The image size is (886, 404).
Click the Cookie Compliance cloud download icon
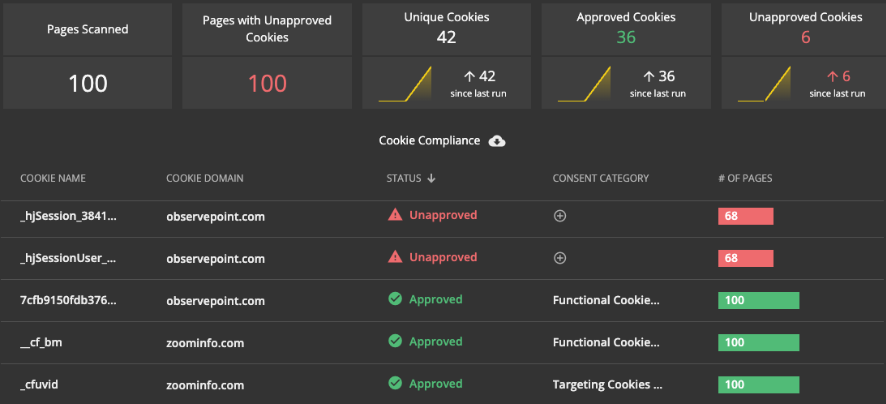click(497, 141)
